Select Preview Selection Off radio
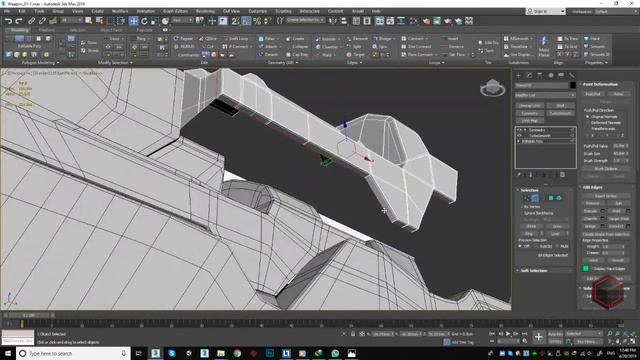The image size is (640, 360). [520, 246]
